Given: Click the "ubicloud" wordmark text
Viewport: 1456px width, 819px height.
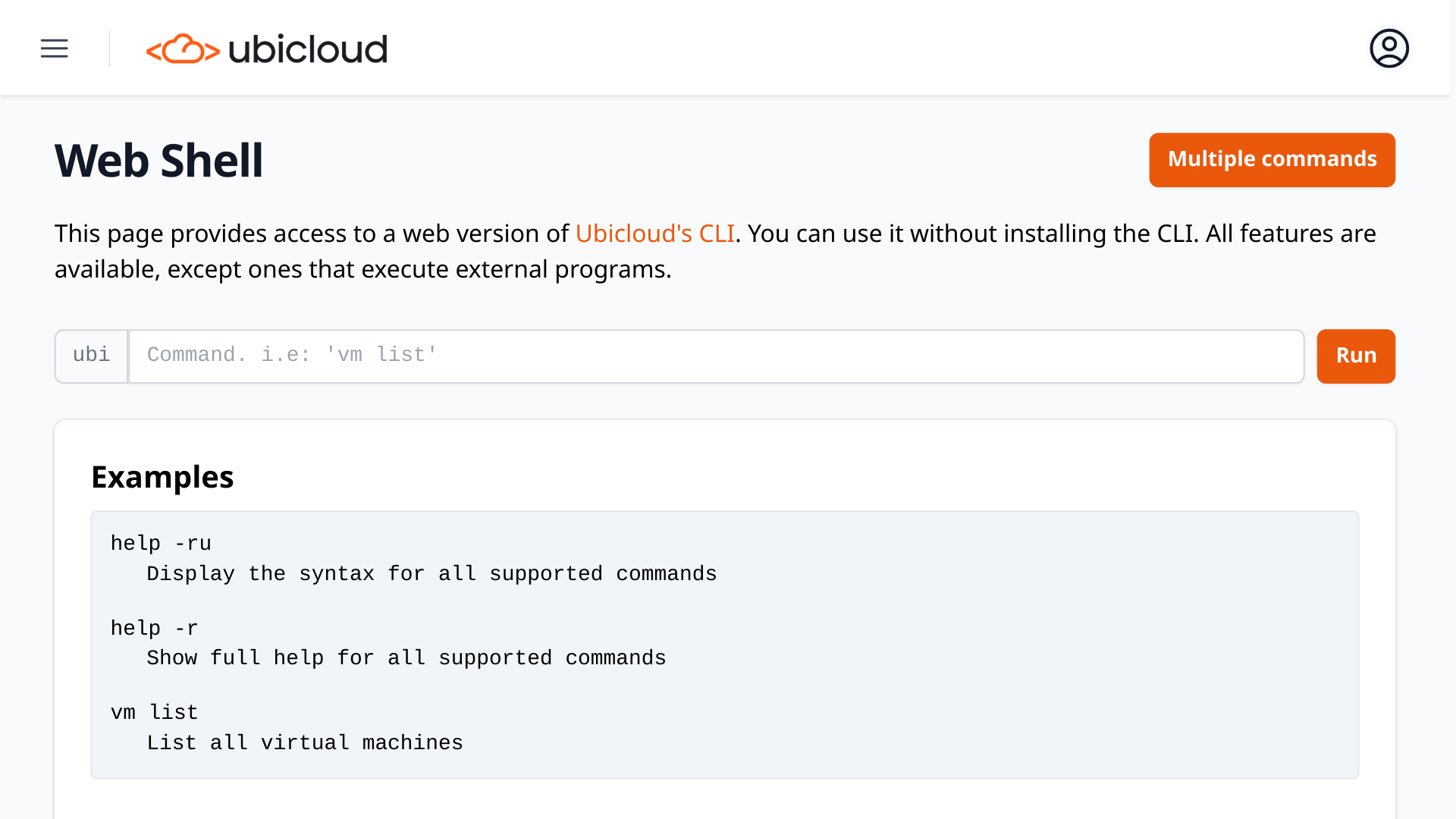Looking at the screenshot, I should pos(307,49).
